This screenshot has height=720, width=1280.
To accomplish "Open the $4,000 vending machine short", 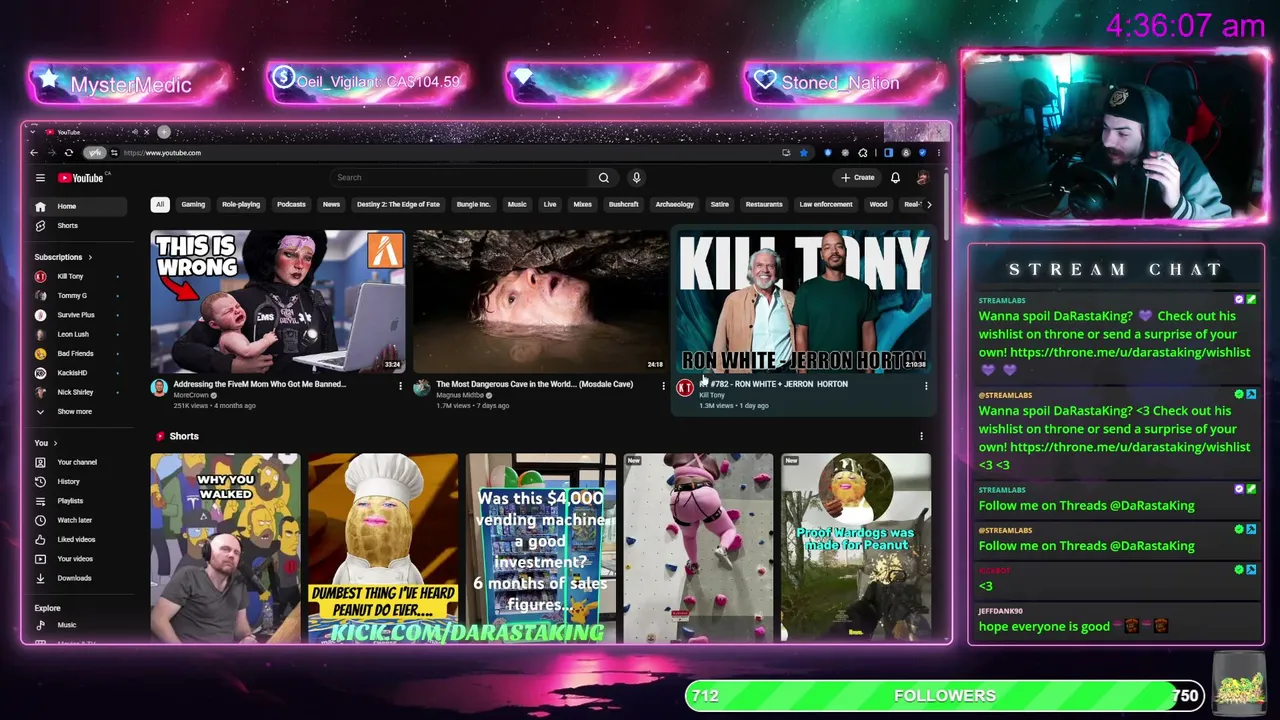I will pyautogui.click(x=541, y=547).
